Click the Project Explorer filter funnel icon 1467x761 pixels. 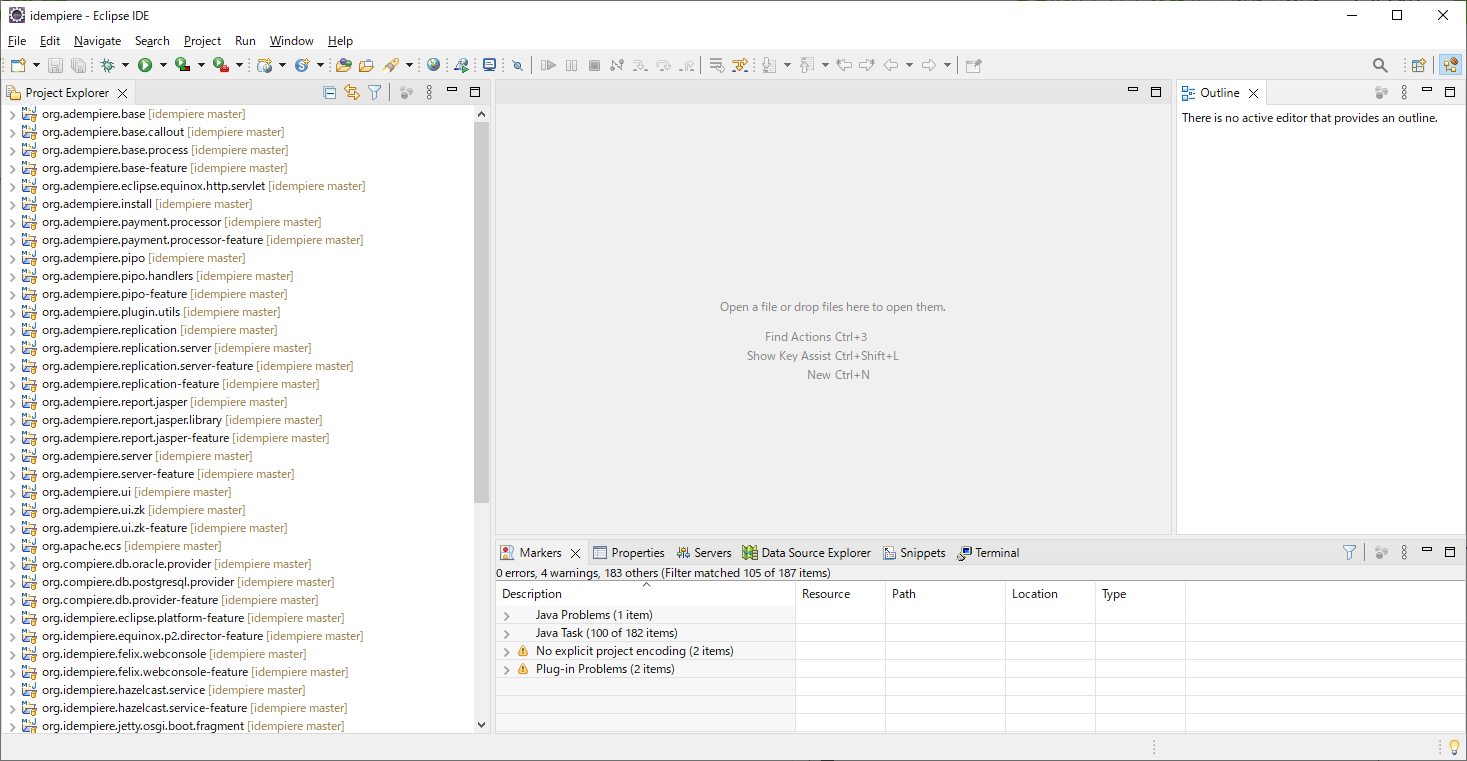(x=374, y=92)
